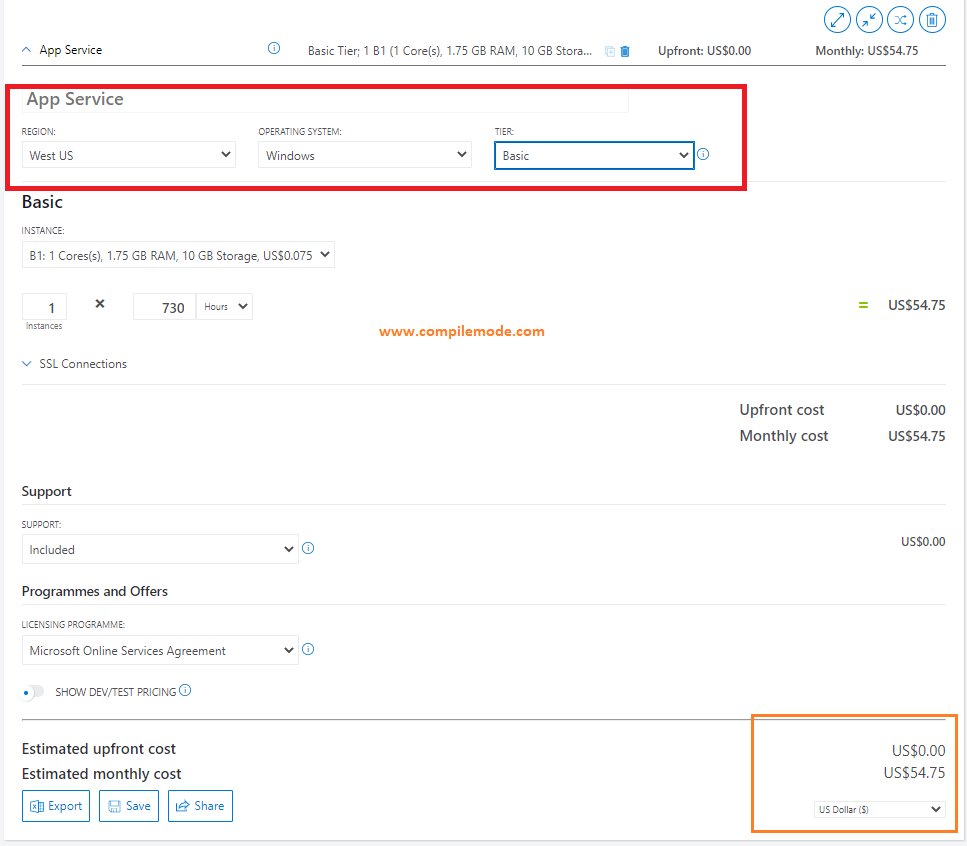The height and width of the screenshot is (846, 967).
Task: Collapse all sections via the collapse arrows icon
Action: pyautogui.click(x=869, y=19)
